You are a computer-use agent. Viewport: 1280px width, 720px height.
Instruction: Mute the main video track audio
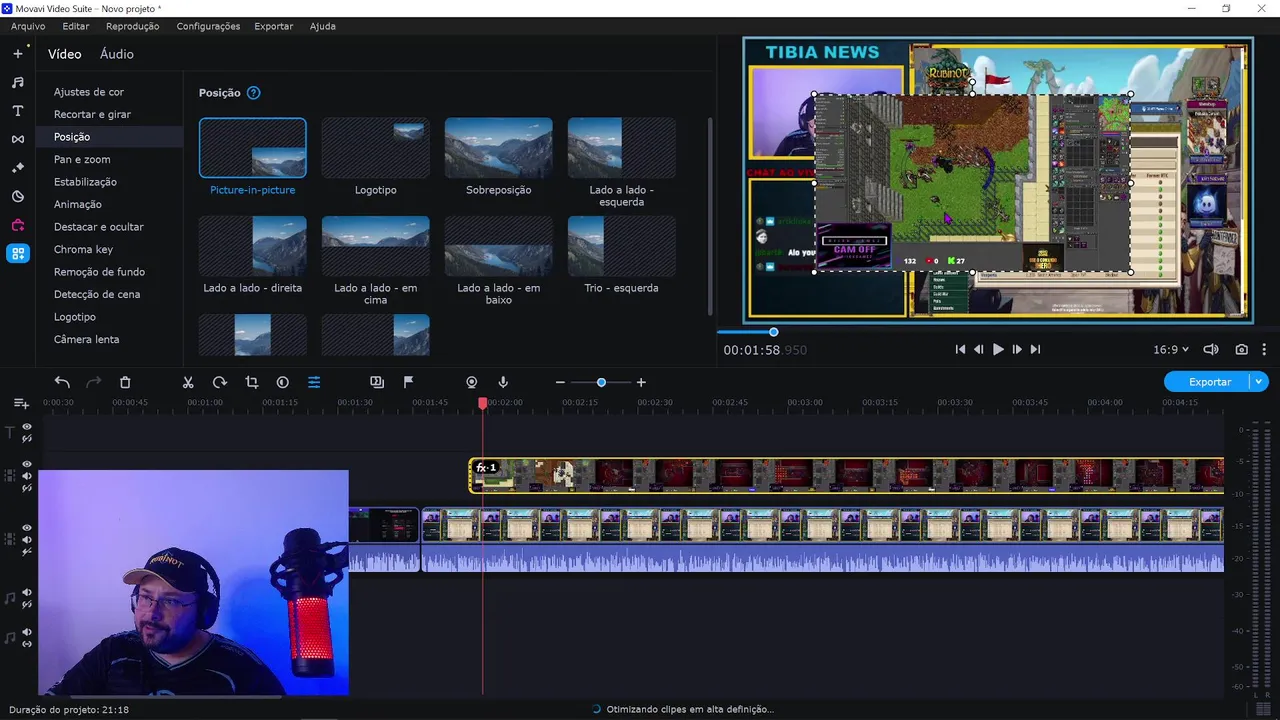(x=27, y=540)
